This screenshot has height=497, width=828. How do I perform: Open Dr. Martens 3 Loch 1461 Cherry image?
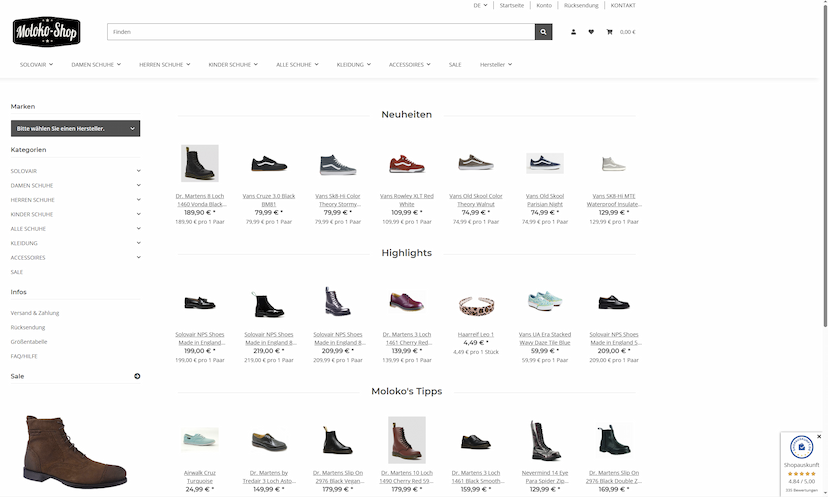pos(407,302)
